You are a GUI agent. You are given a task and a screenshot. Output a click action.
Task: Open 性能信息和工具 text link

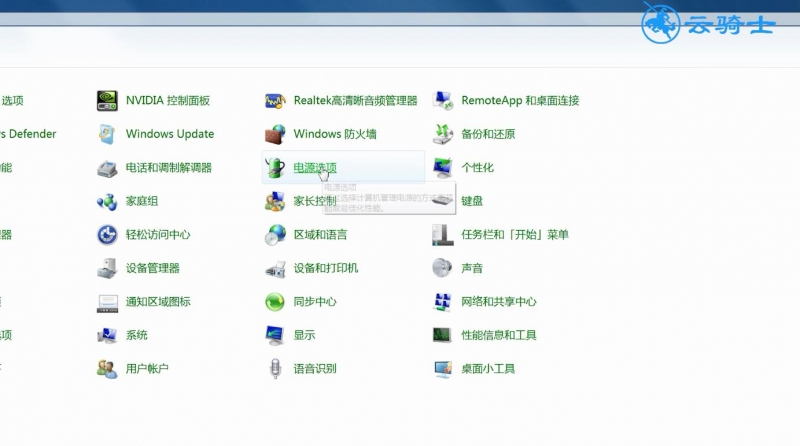(x=498, y=335)
